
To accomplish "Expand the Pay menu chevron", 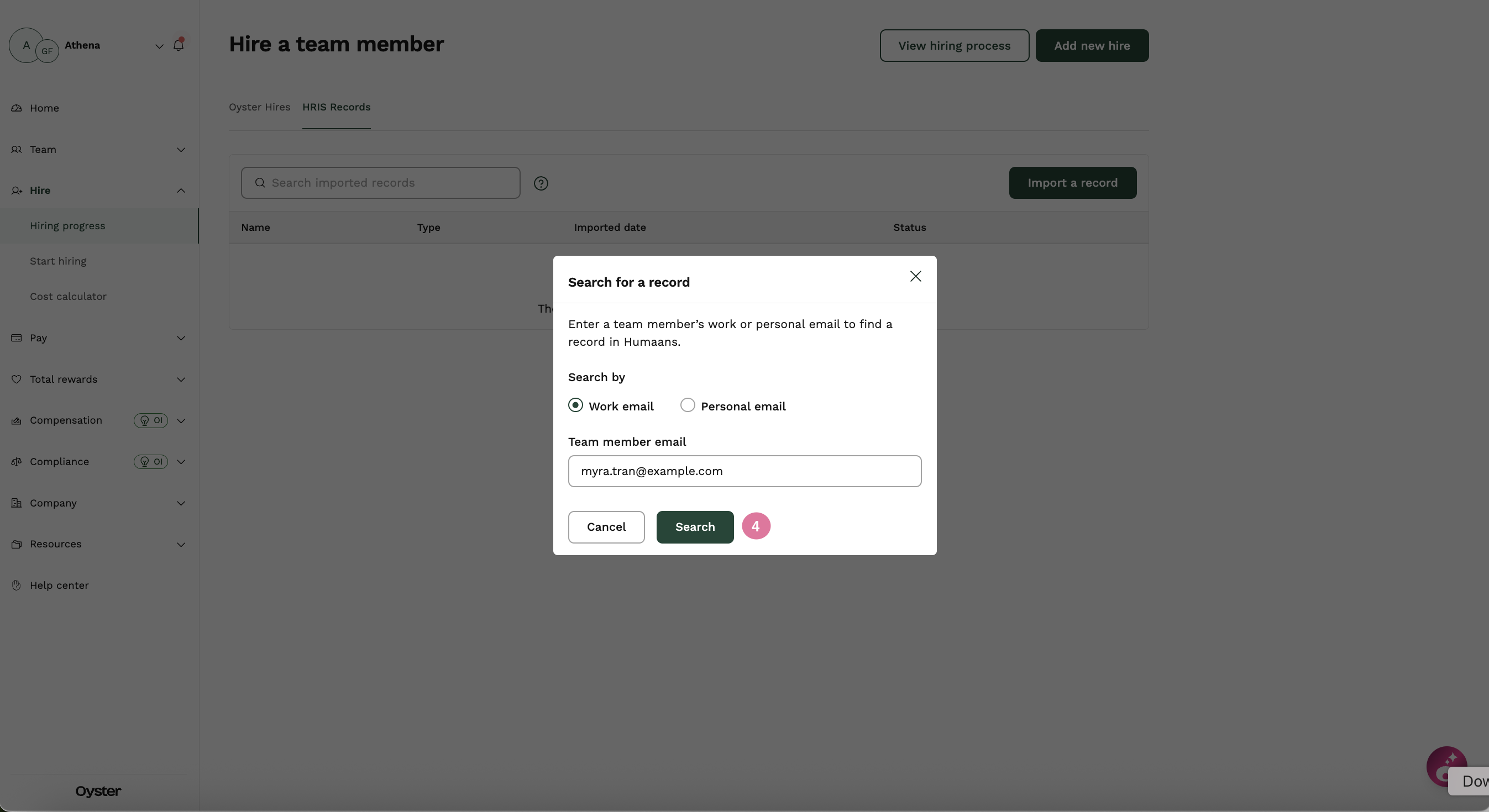I will [181, 338].
